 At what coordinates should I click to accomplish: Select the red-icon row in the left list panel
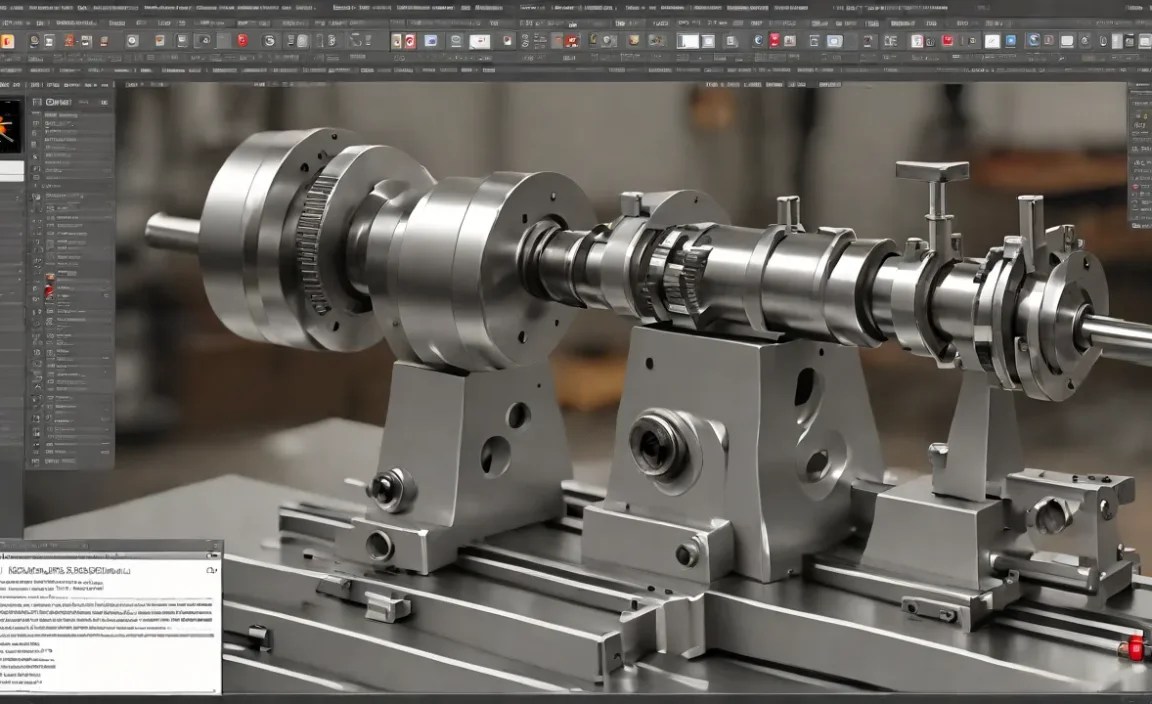[x=73, y=292]
